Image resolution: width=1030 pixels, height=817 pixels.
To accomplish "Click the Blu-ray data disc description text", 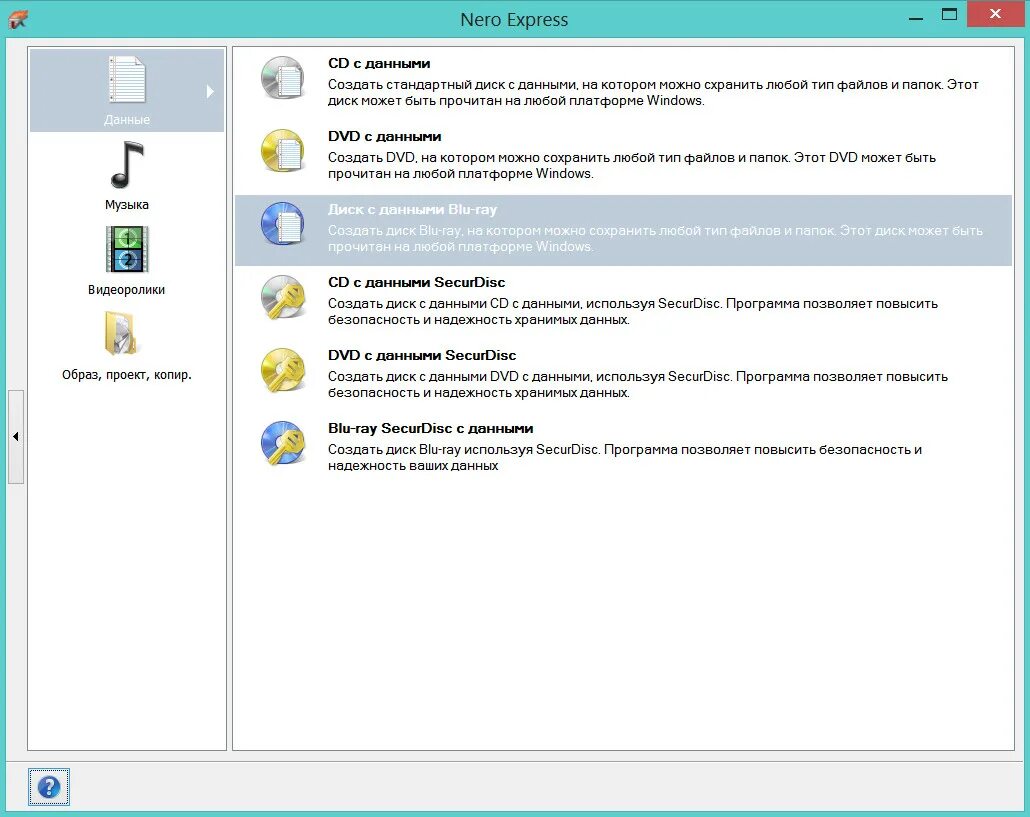I will coord(656,238).
